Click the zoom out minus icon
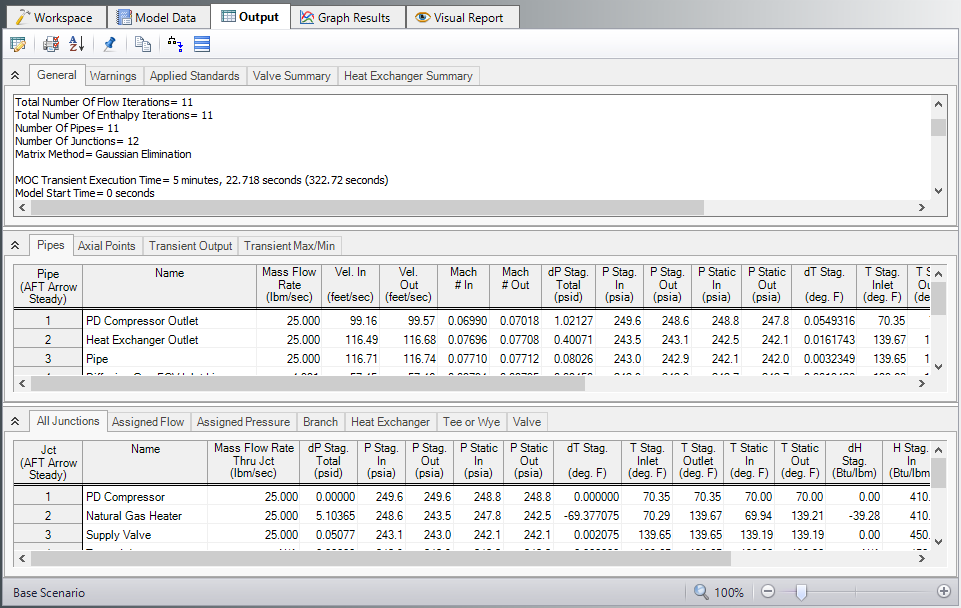 (767, 592)
